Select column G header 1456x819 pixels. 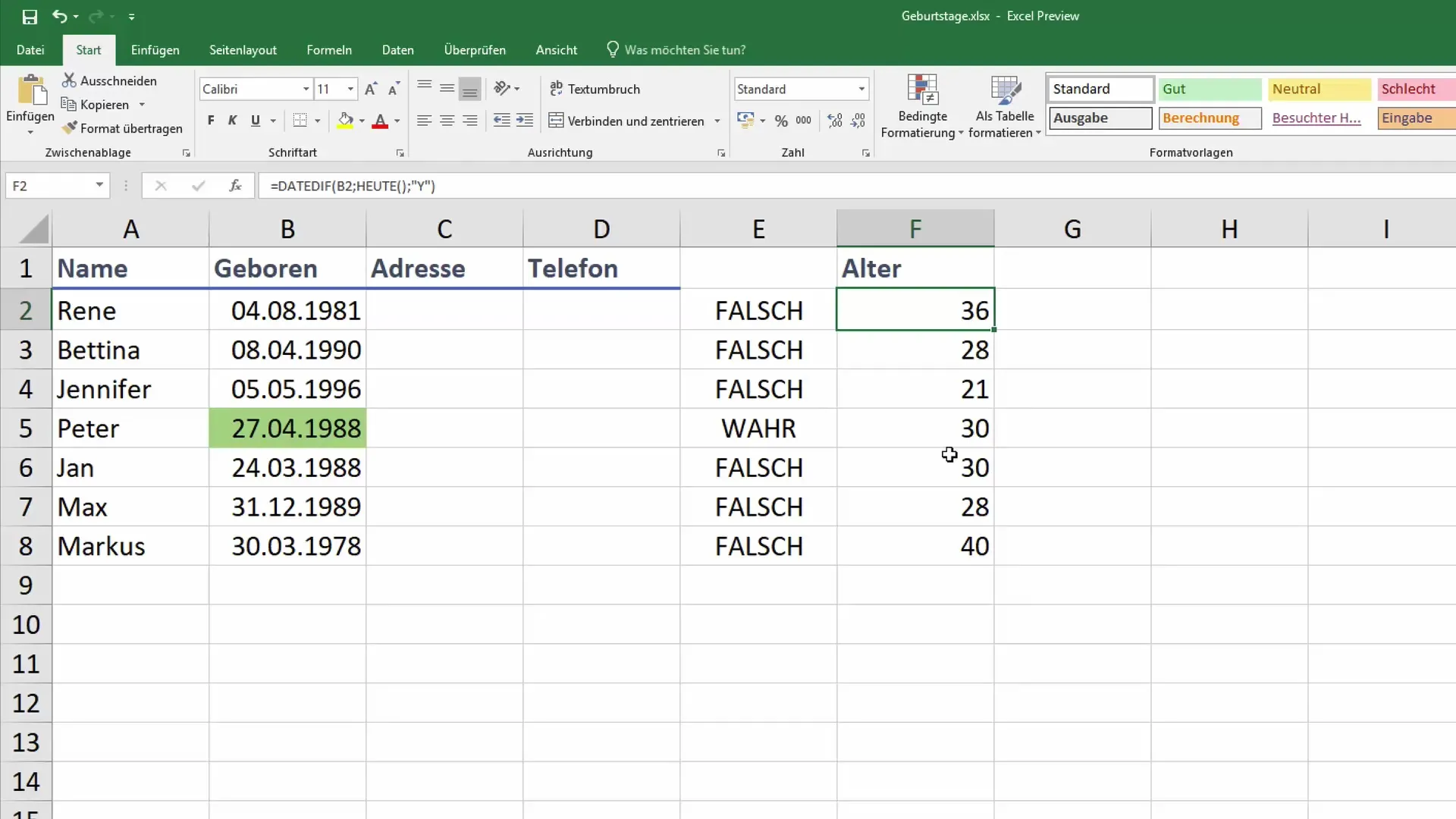[1072, 228]
